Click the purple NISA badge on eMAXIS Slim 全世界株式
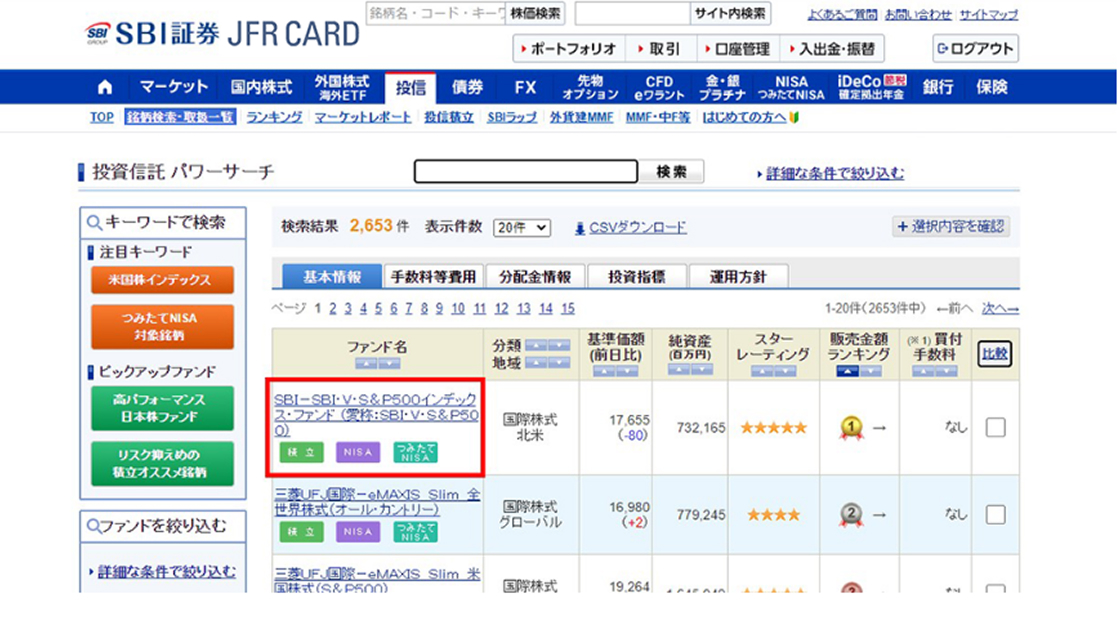Viewport: 1120px width, 634px height. 358,532
